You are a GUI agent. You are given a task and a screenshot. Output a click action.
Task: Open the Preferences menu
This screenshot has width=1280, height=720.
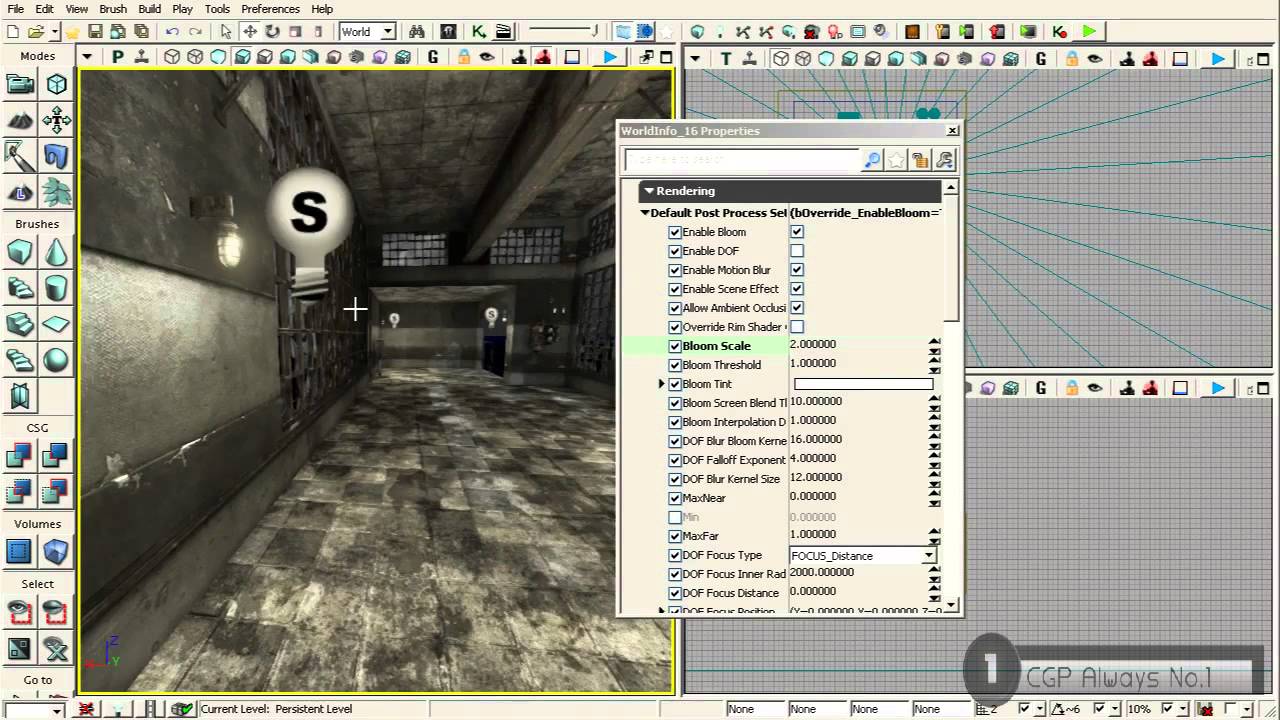tap(270, 9)
